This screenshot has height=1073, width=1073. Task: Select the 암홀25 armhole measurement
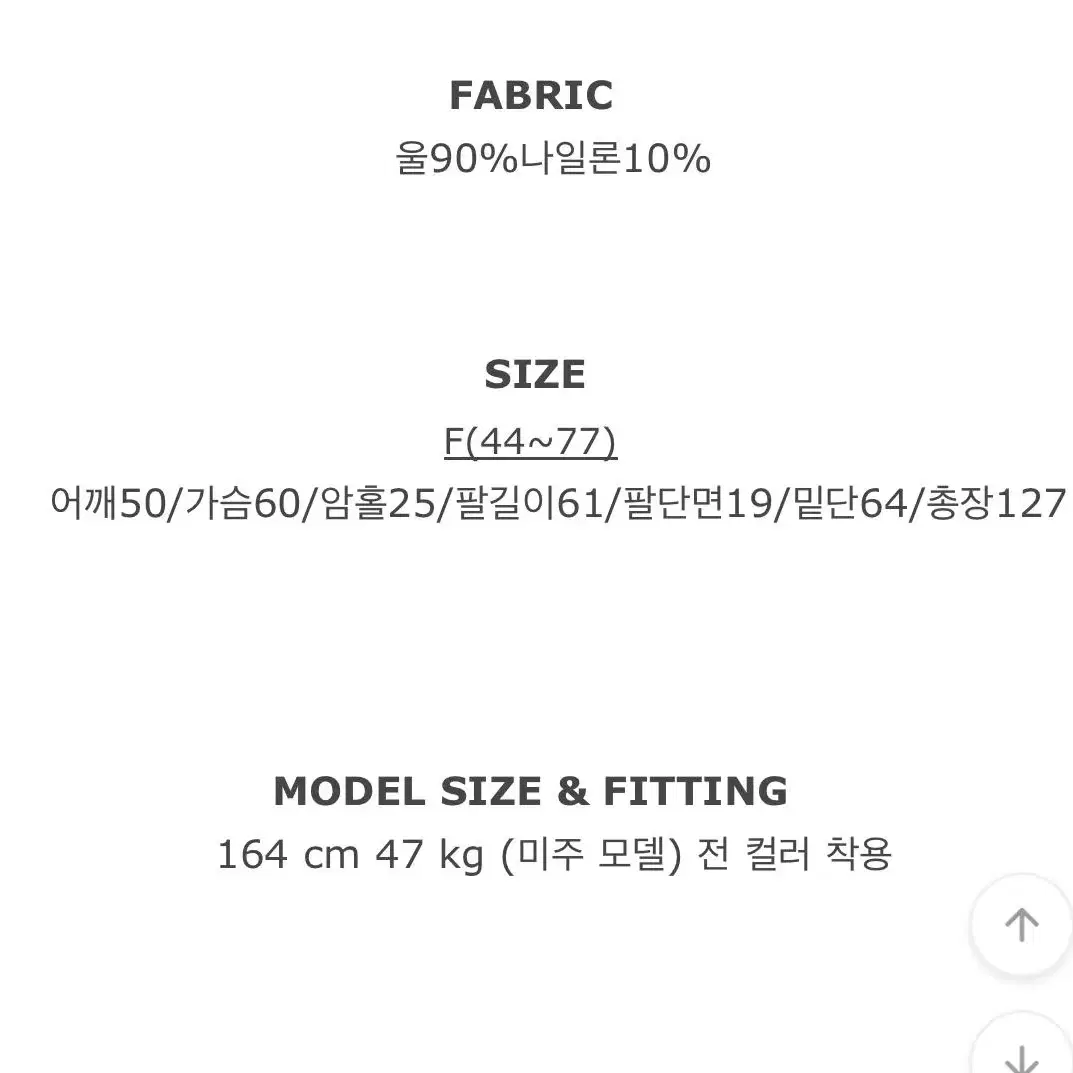click(x=378, y=503)
